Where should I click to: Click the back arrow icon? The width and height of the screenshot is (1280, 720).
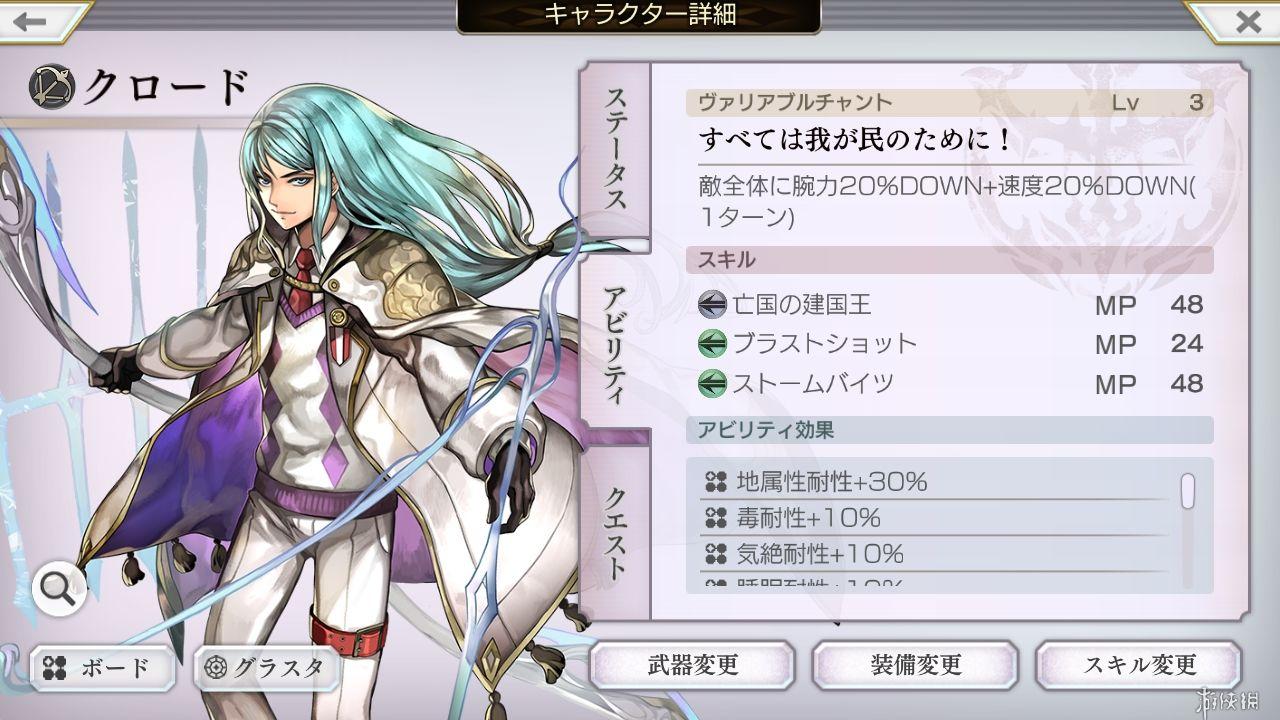click(x=30, y=21)
